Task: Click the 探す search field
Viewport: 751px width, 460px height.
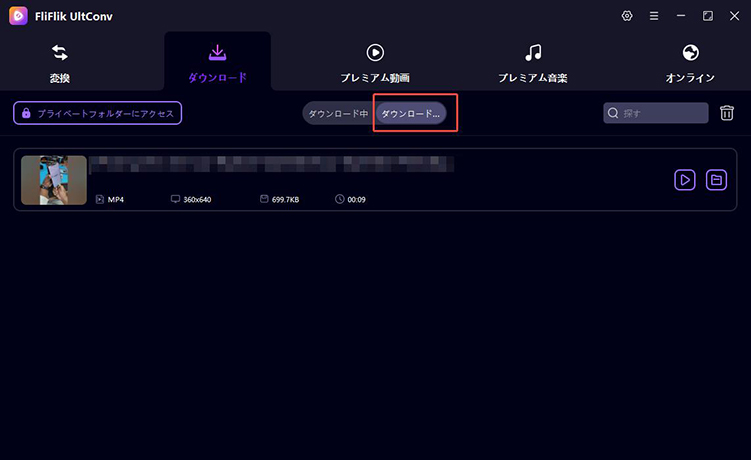Action: click(x=656, y=113)
